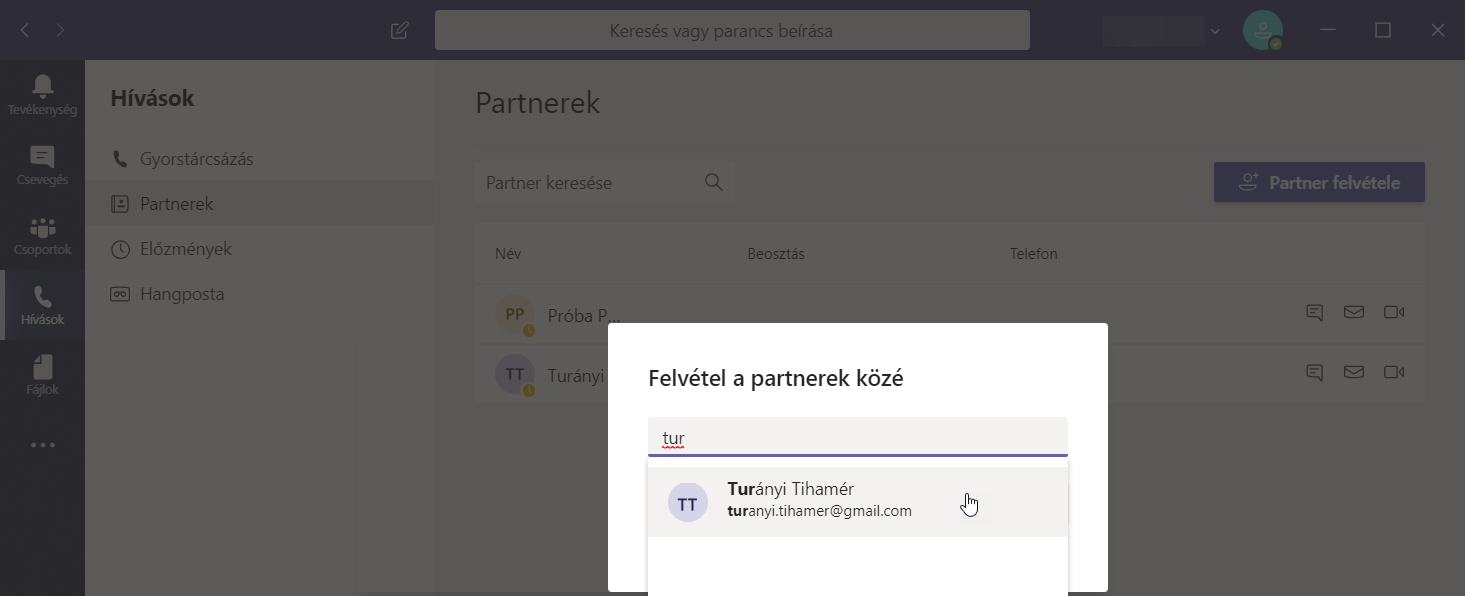1465x596 pixels.
Task: Open the profile avatar menu
Action: click(x=1262, y=30)
